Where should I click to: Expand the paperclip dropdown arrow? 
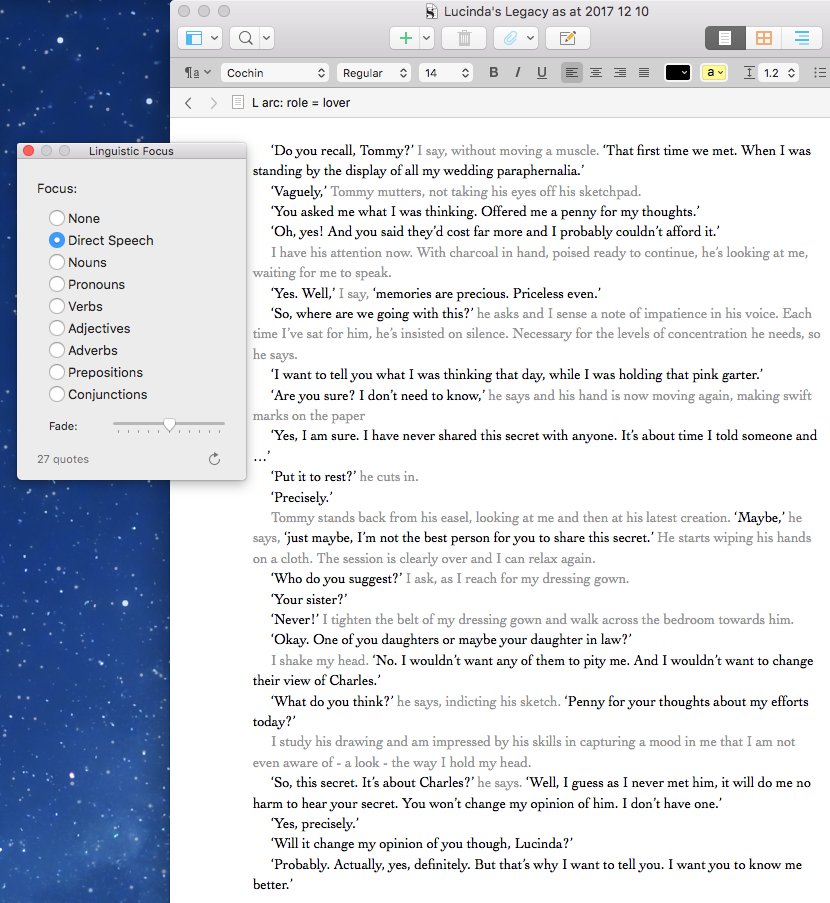(x=530, y=39)
